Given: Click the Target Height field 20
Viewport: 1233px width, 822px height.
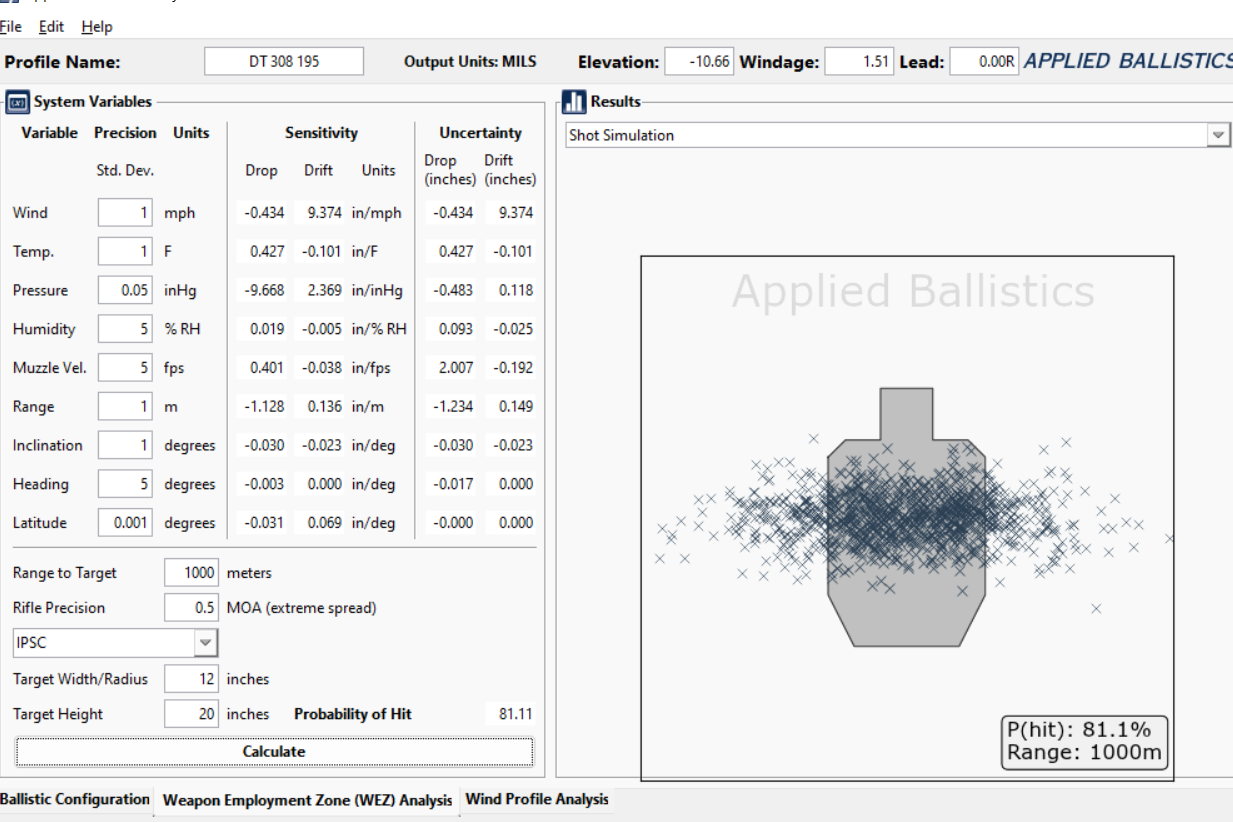Looking at the screenshot, I should coord(192,714).
